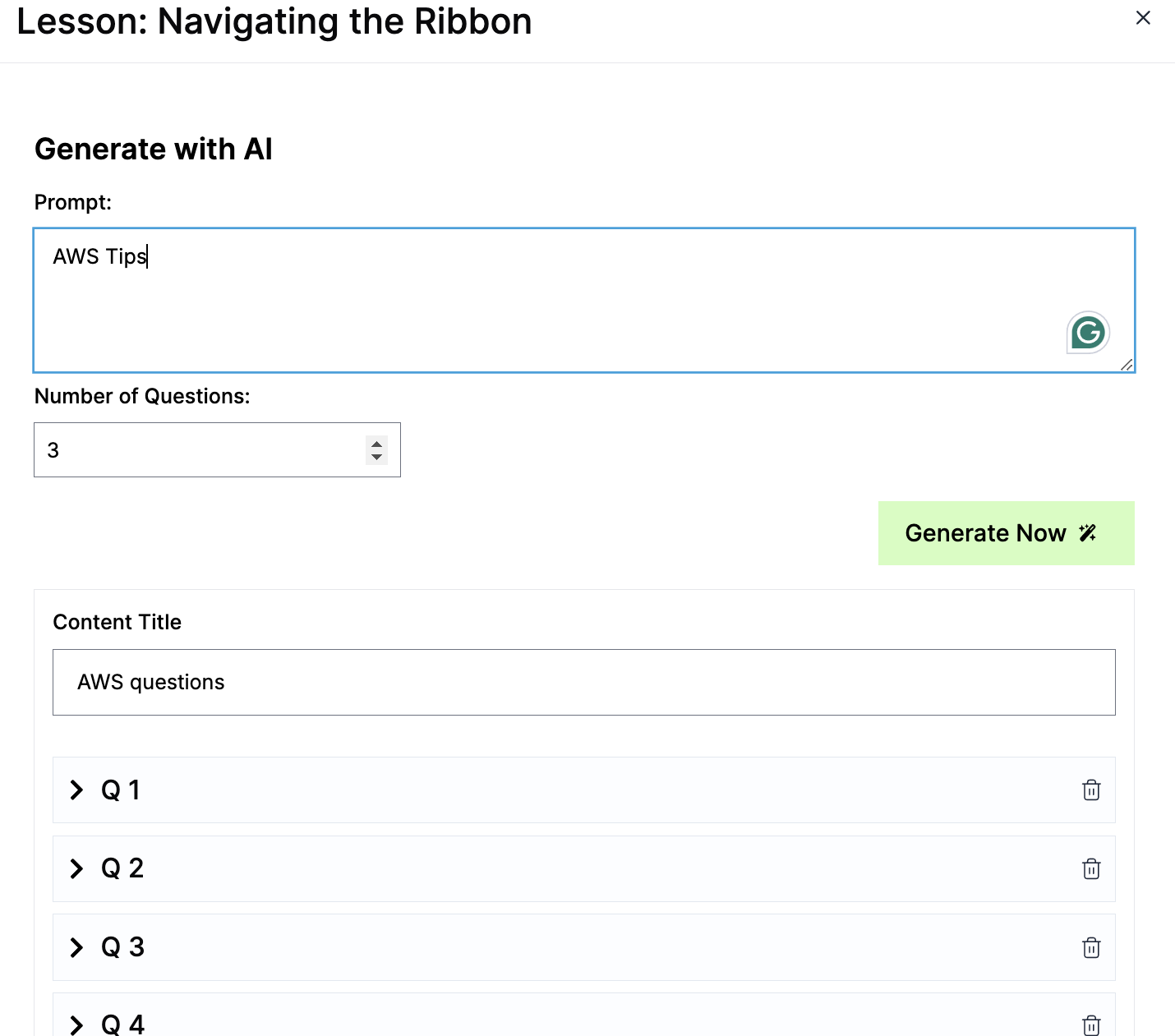The image size is (1175, 1036).
Task: Decrease number of questions with down arrow
Action: point(376,457)
